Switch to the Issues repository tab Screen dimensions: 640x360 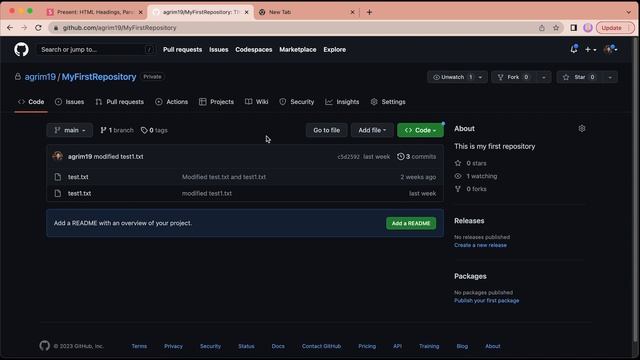(69, 102)
